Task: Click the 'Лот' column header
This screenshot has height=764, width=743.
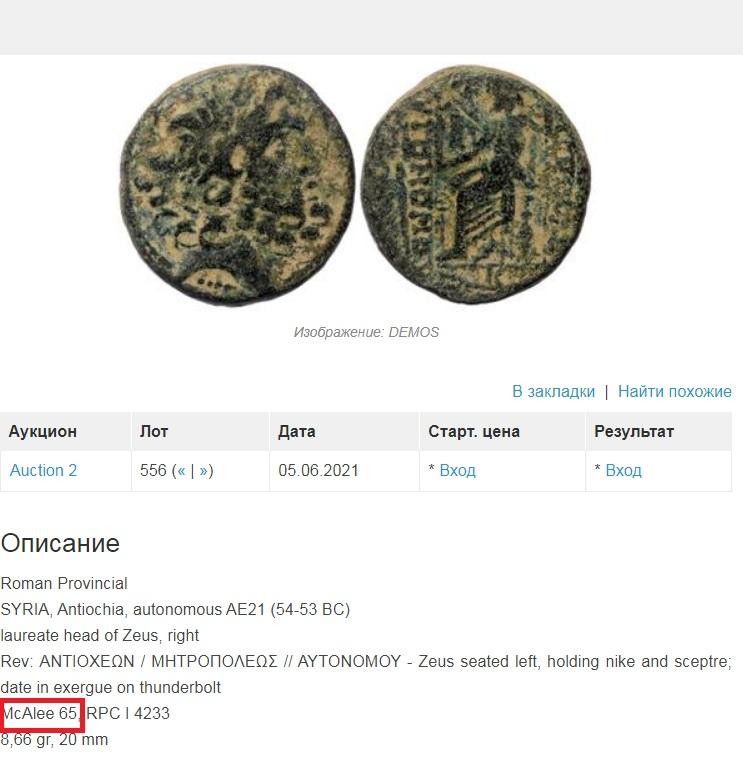Action: click(x=154, y=431)
